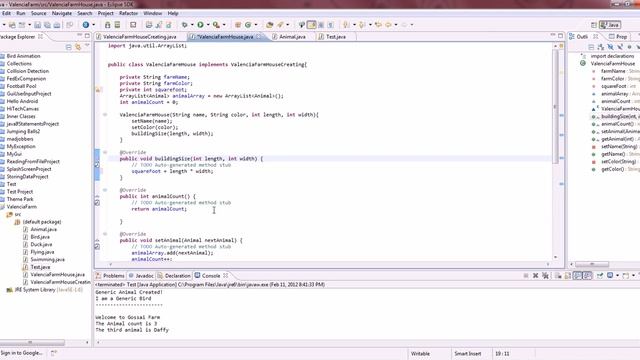The image size is (640, 360).
Task: Open the Run button dropdown arrow
Action: (x=208, y=25)
